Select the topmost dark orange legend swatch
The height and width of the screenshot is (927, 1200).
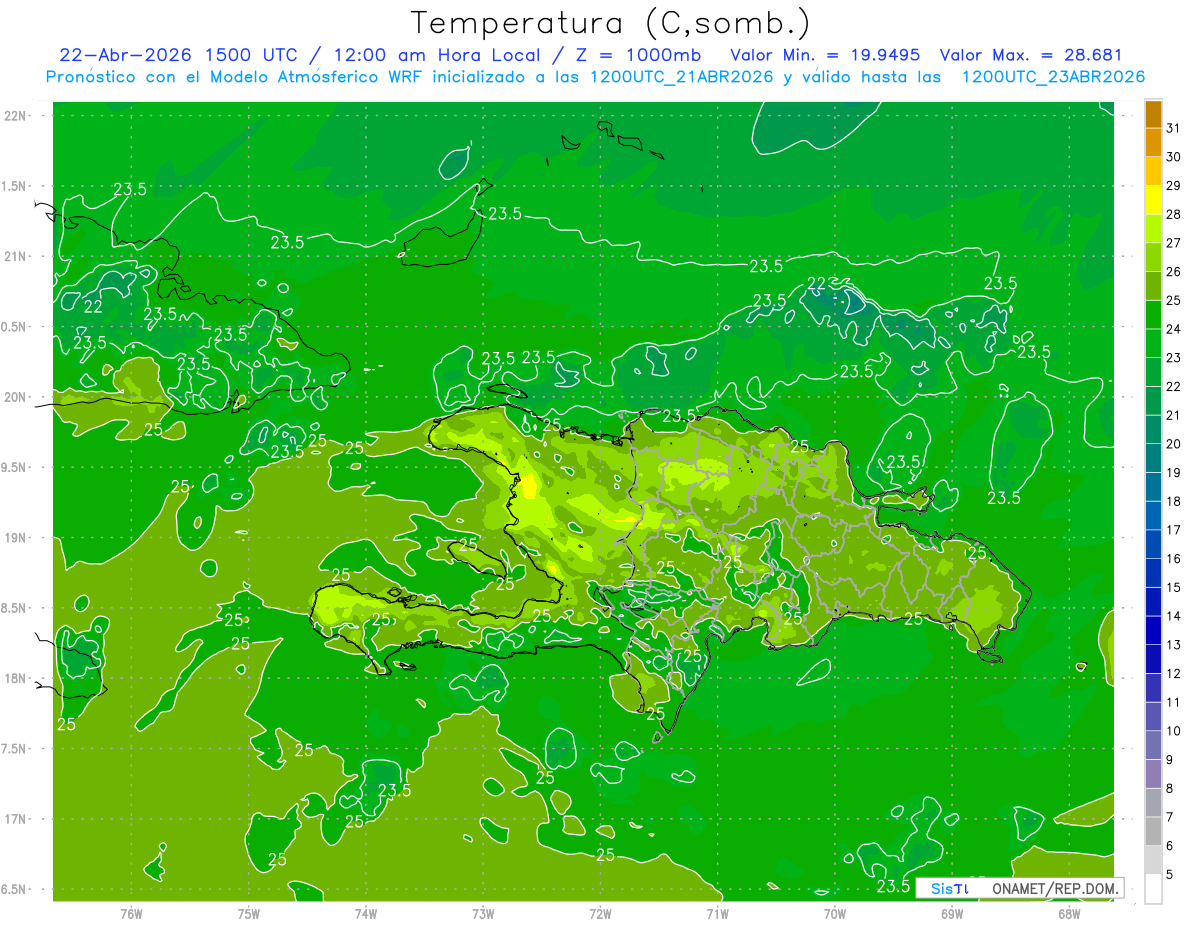pyautogui.click(x=1153, y=114)
